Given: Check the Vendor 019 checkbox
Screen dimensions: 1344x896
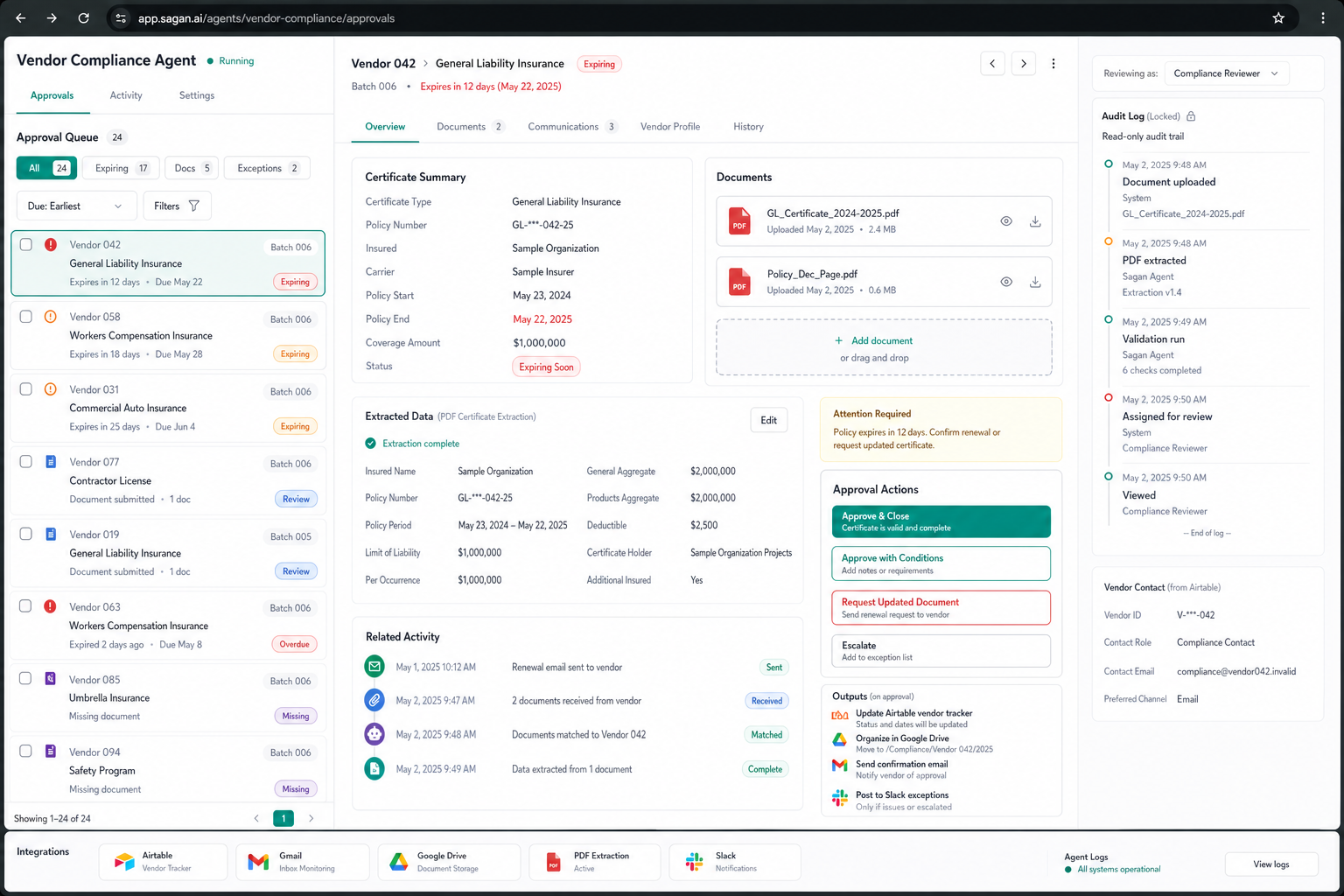Looking at the screenshot, I should (26, 534).
